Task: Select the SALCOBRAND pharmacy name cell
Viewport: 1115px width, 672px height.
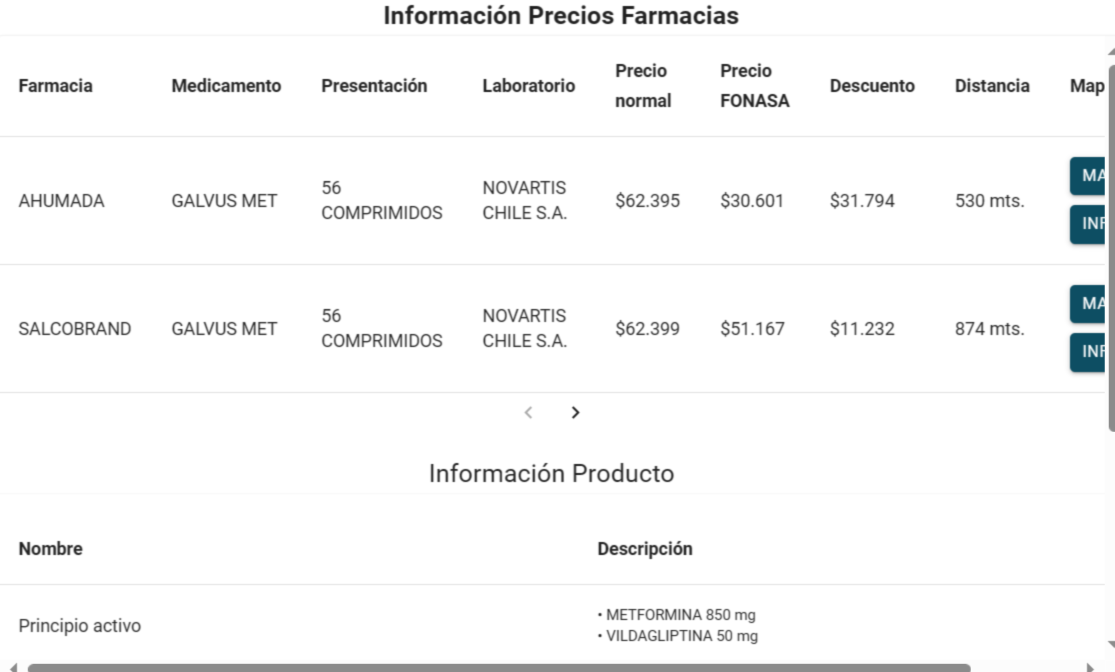Action: click(x=75, y=329)
